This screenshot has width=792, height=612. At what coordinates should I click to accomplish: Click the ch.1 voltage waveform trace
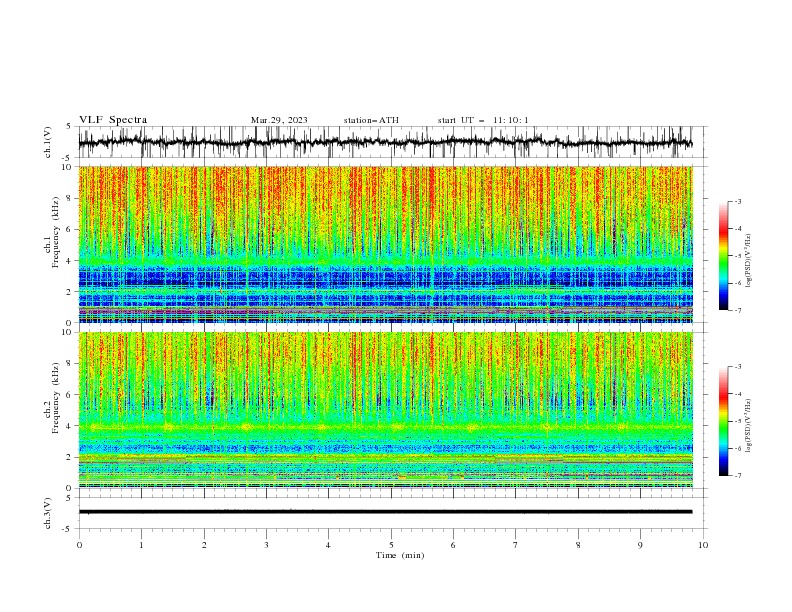385,142
